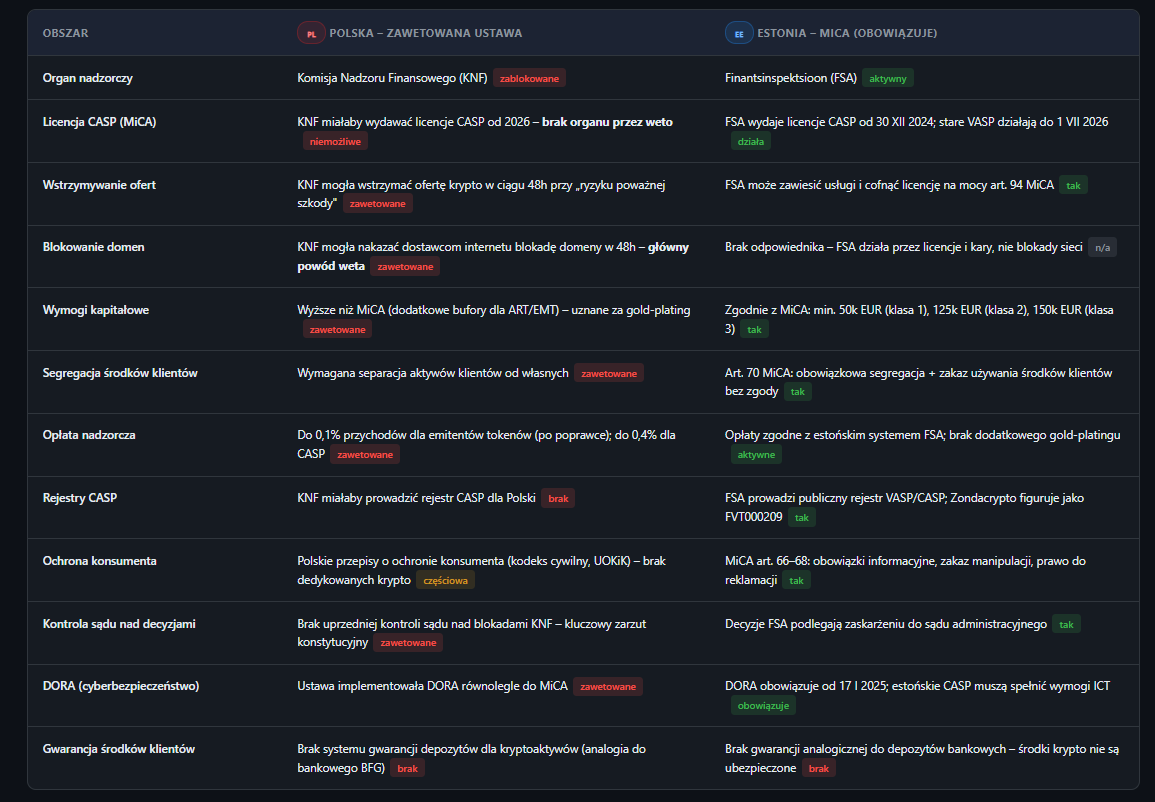Select the 'Wstrzymywanie ofert' row label

[x=99, y=185]
